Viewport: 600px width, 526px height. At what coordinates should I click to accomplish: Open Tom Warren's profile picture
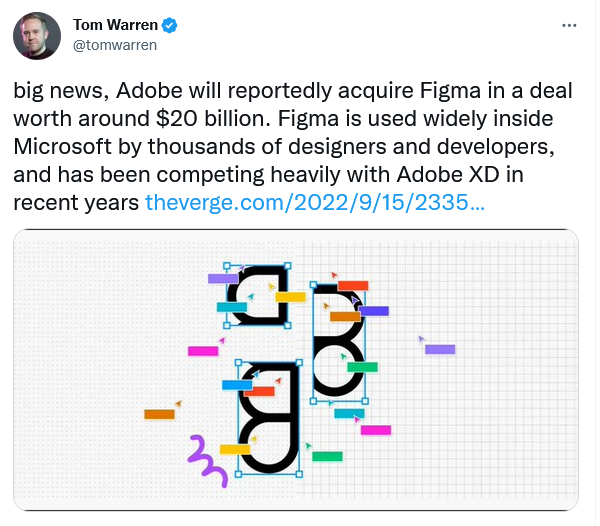click(37, 36)
